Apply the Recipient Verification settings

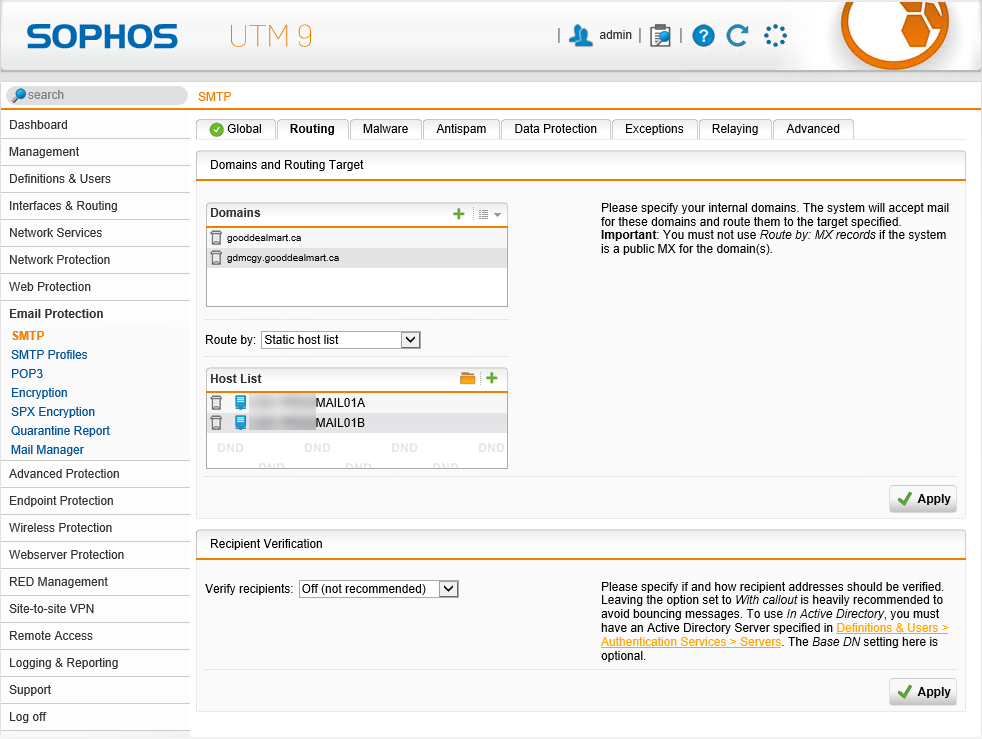point(923,692)
